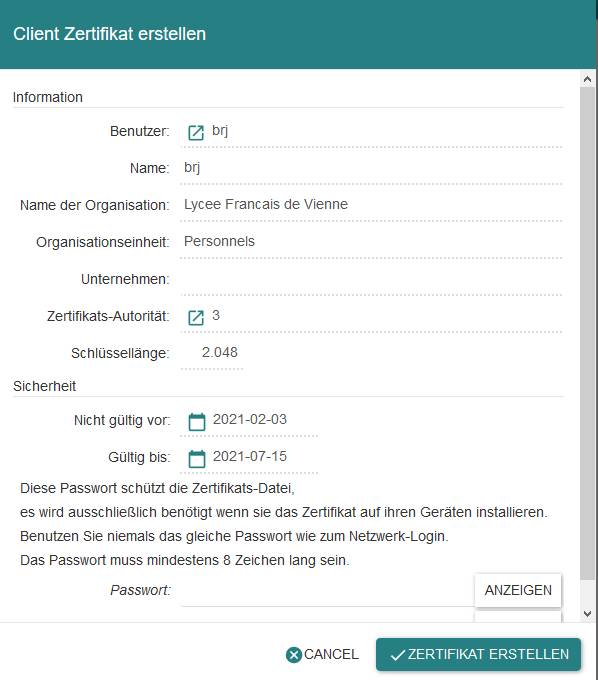Click the CANCEL button
The height and width of the screenshot is (680, 598).
pos(322,654)
